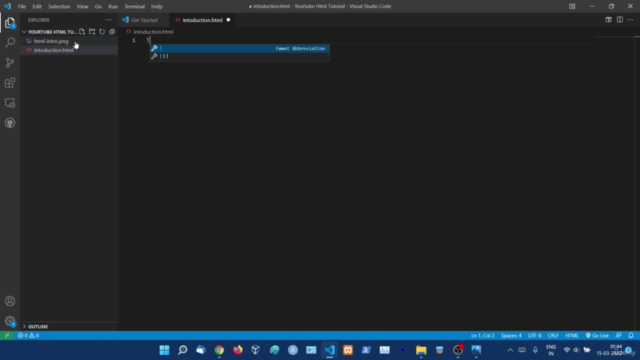Image resolution: width=640 pixels, height=360 pixels.
Task: Change Spaces: 4 indentation setting
Action: 511,336
